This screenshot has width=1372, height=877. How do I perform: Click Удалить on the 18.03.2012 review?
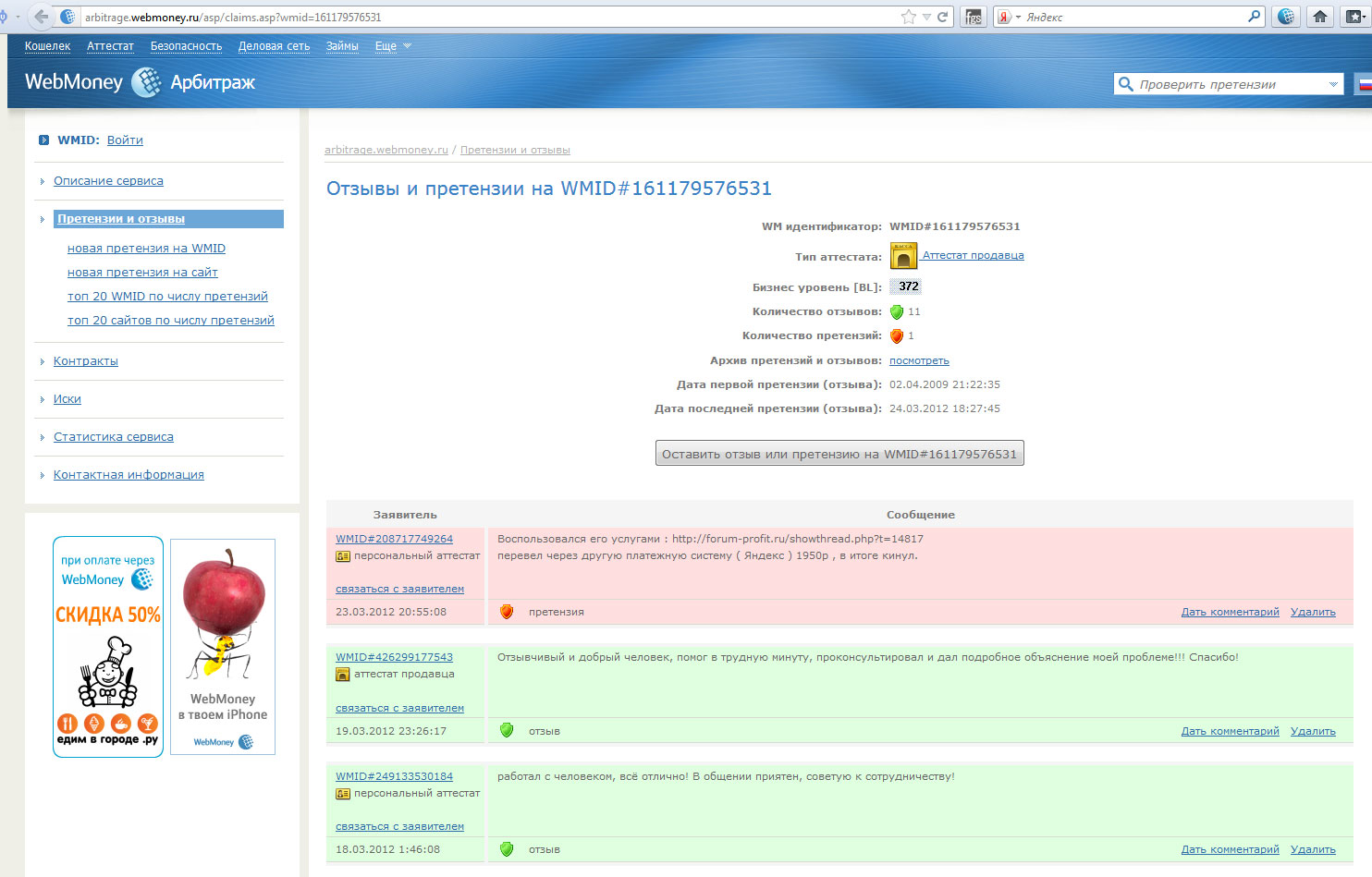coord(1313,849)
